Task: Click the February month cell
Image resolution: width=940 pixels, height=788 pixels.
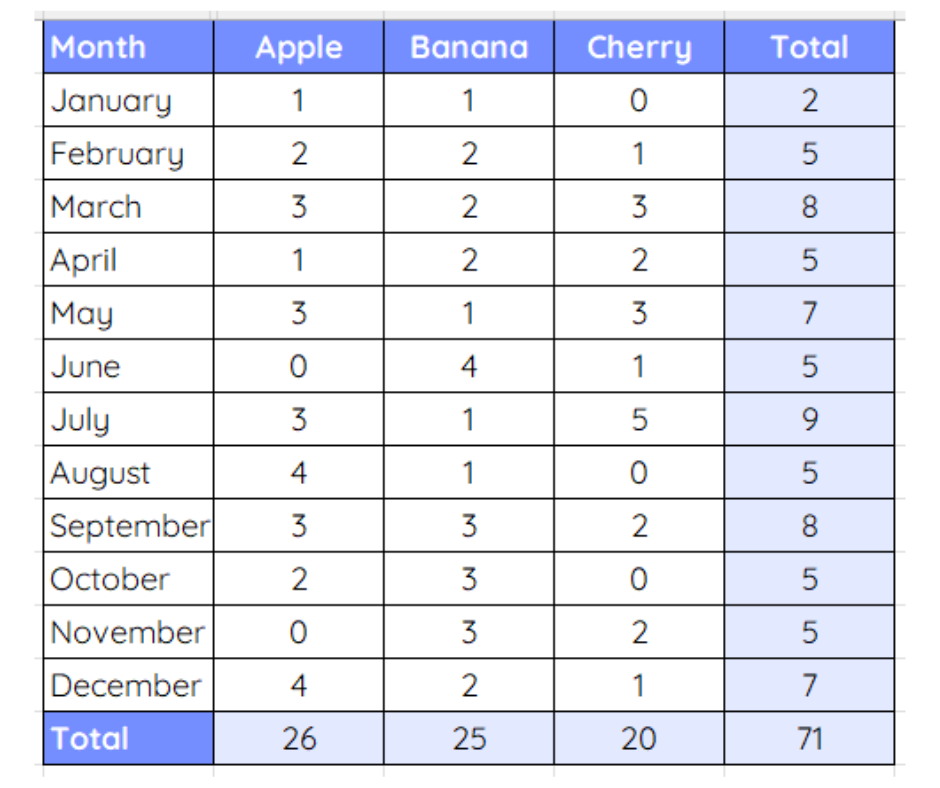Action: [128, 153]
